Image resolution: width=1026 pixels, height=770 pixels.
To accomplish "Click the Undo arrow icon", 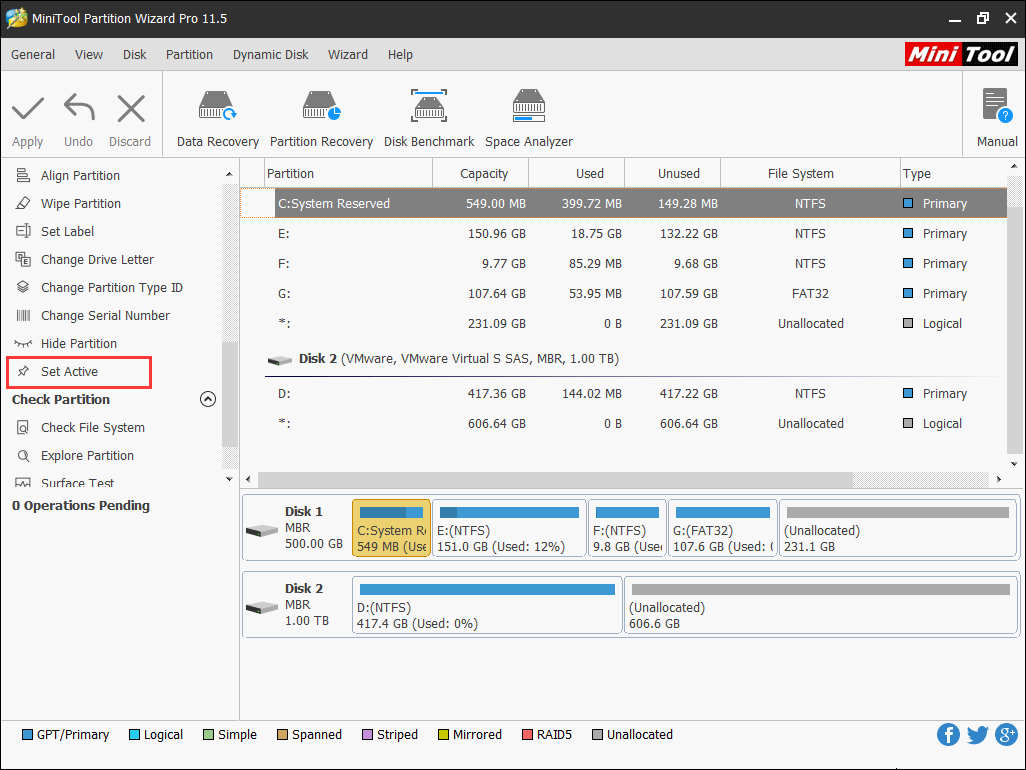I will [x=79, y=108].
